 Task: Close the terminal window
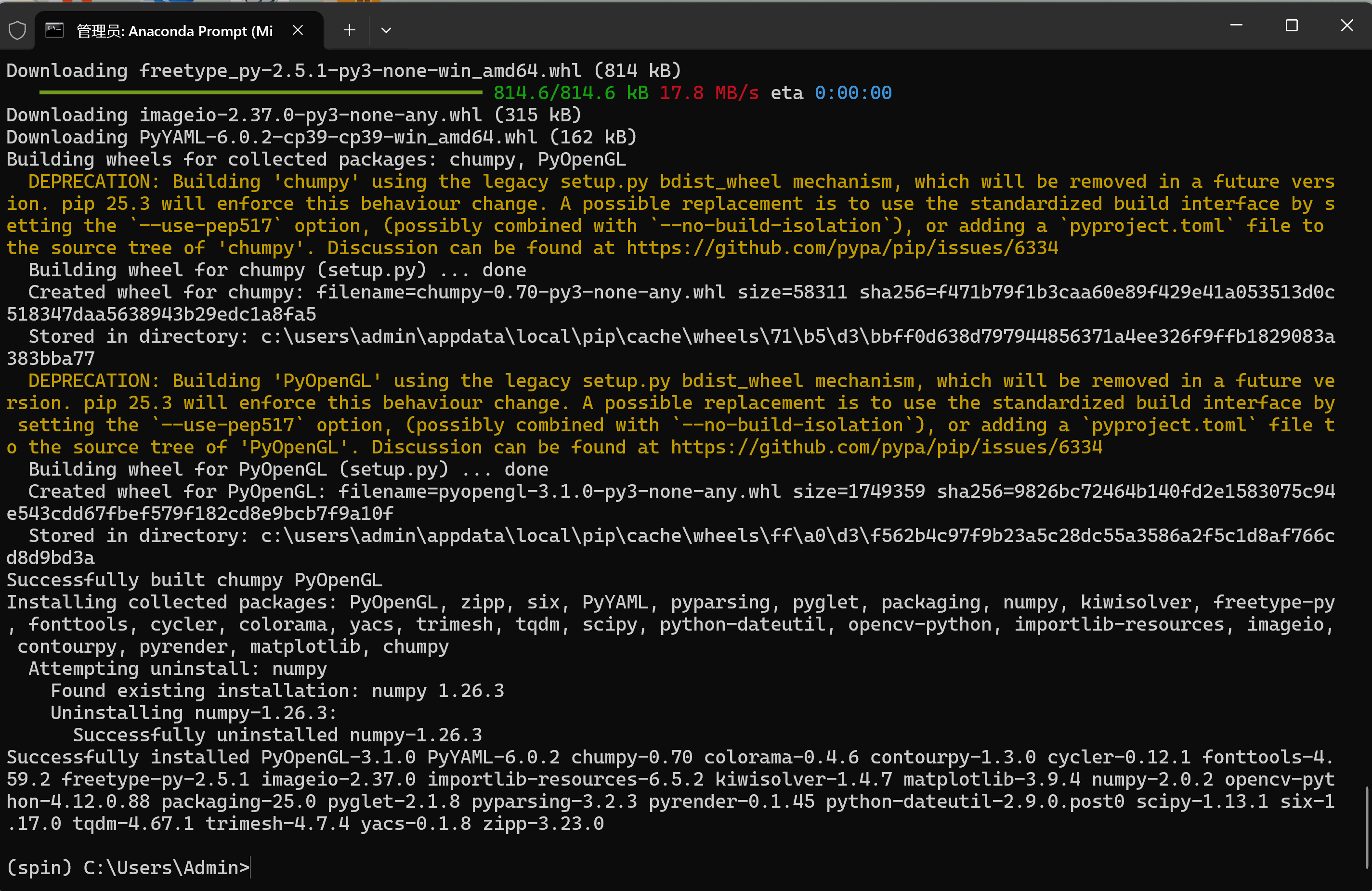click(x=1346, y=26)
